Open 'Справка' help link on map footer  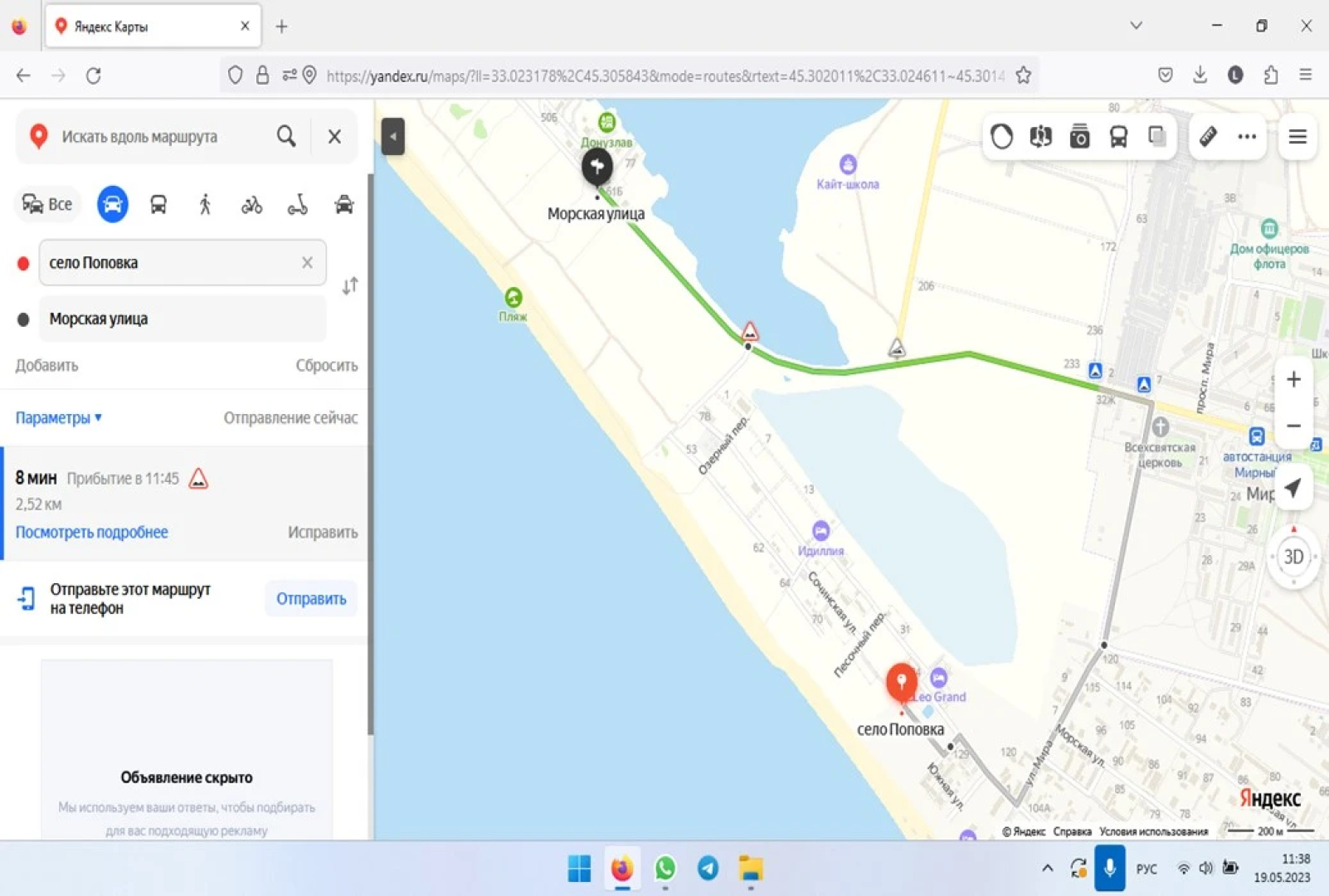[1072, 831]
